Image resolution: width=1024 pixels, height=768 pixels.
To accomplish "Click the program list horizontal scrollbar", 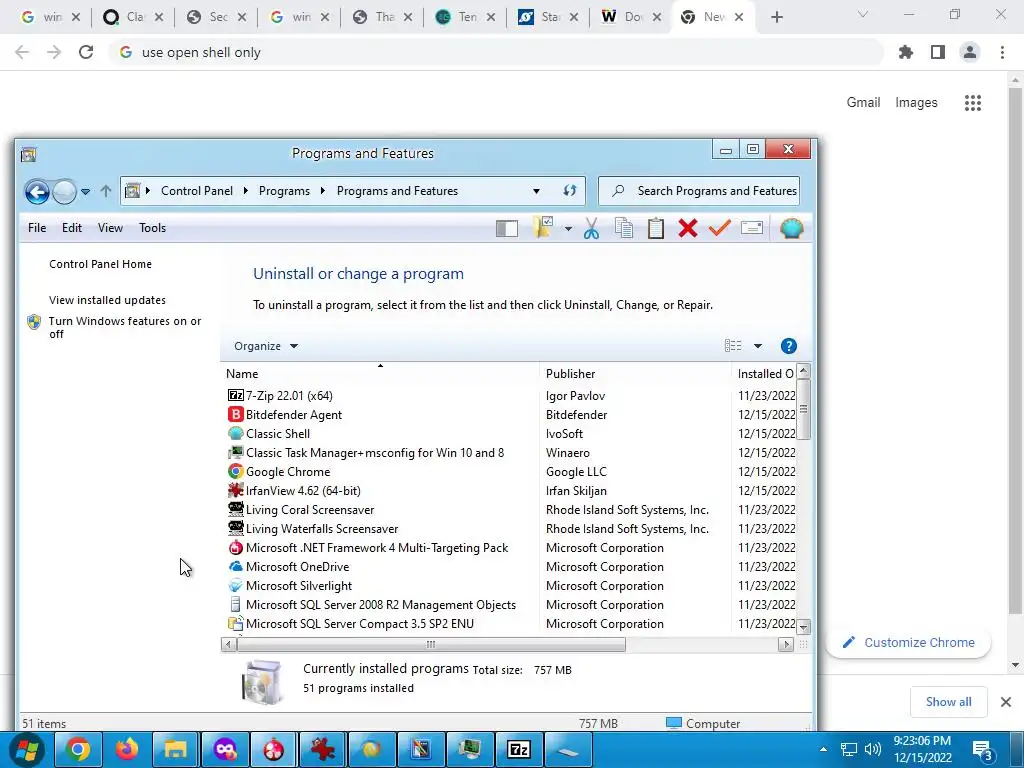I will (430, 645).
